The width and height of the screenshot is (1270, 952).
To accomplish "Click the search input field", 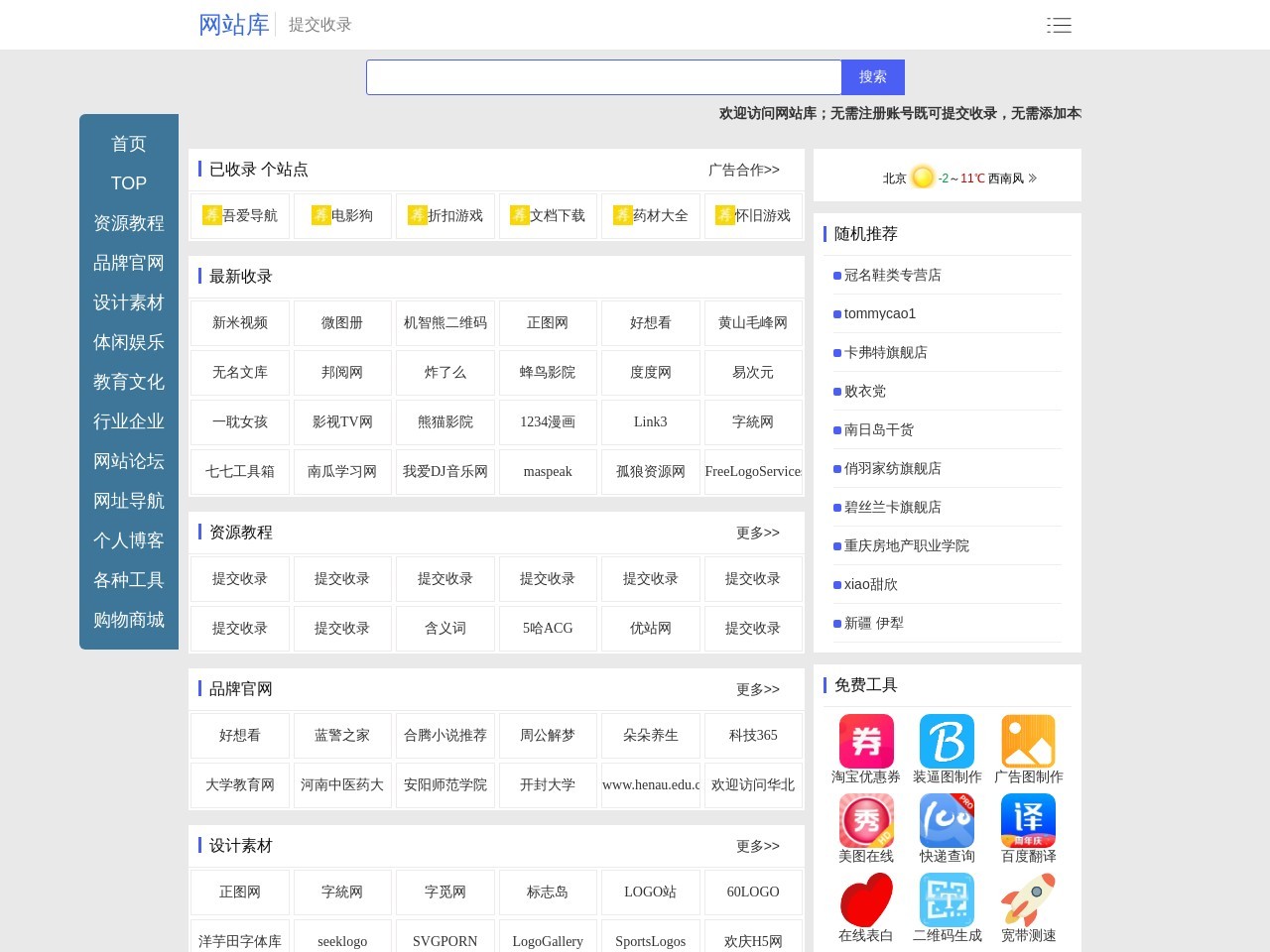I will tap(603, 77).
